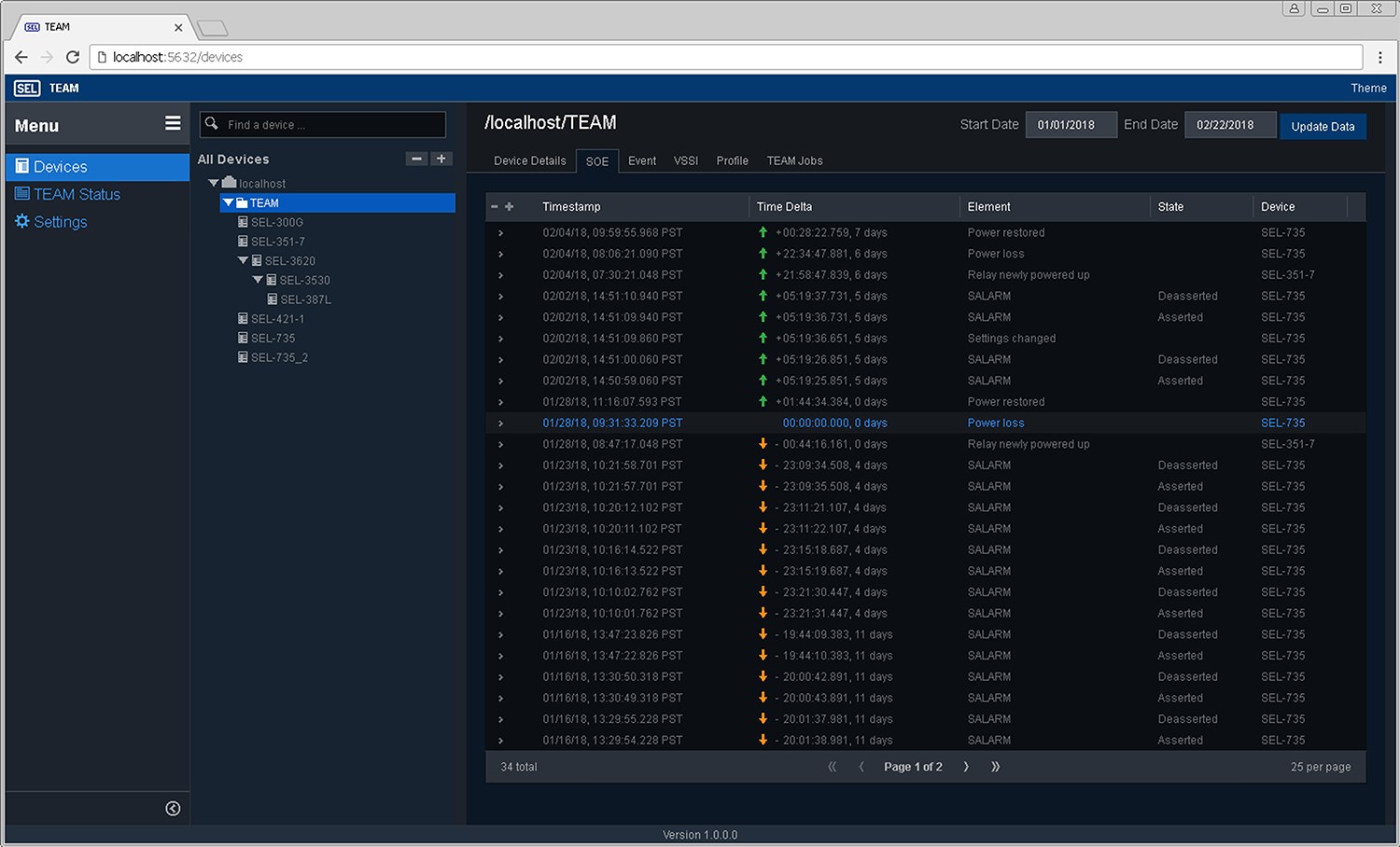Click the Find a device search field
This screenshot has height=847, width=1400.
point(323,124)
